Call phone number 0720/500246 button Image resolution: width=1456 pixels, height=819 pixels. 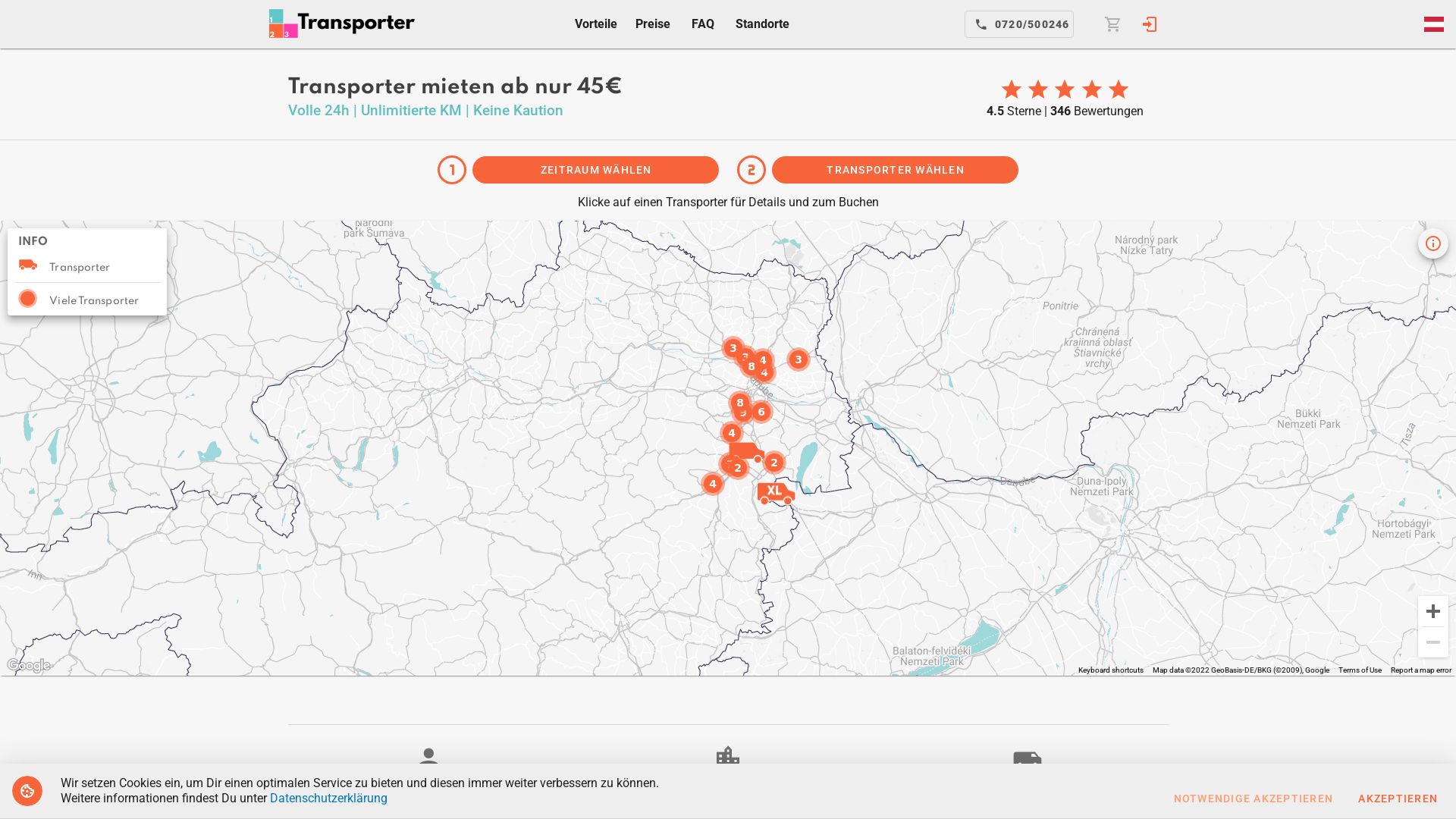click(x=1018, y=24)
